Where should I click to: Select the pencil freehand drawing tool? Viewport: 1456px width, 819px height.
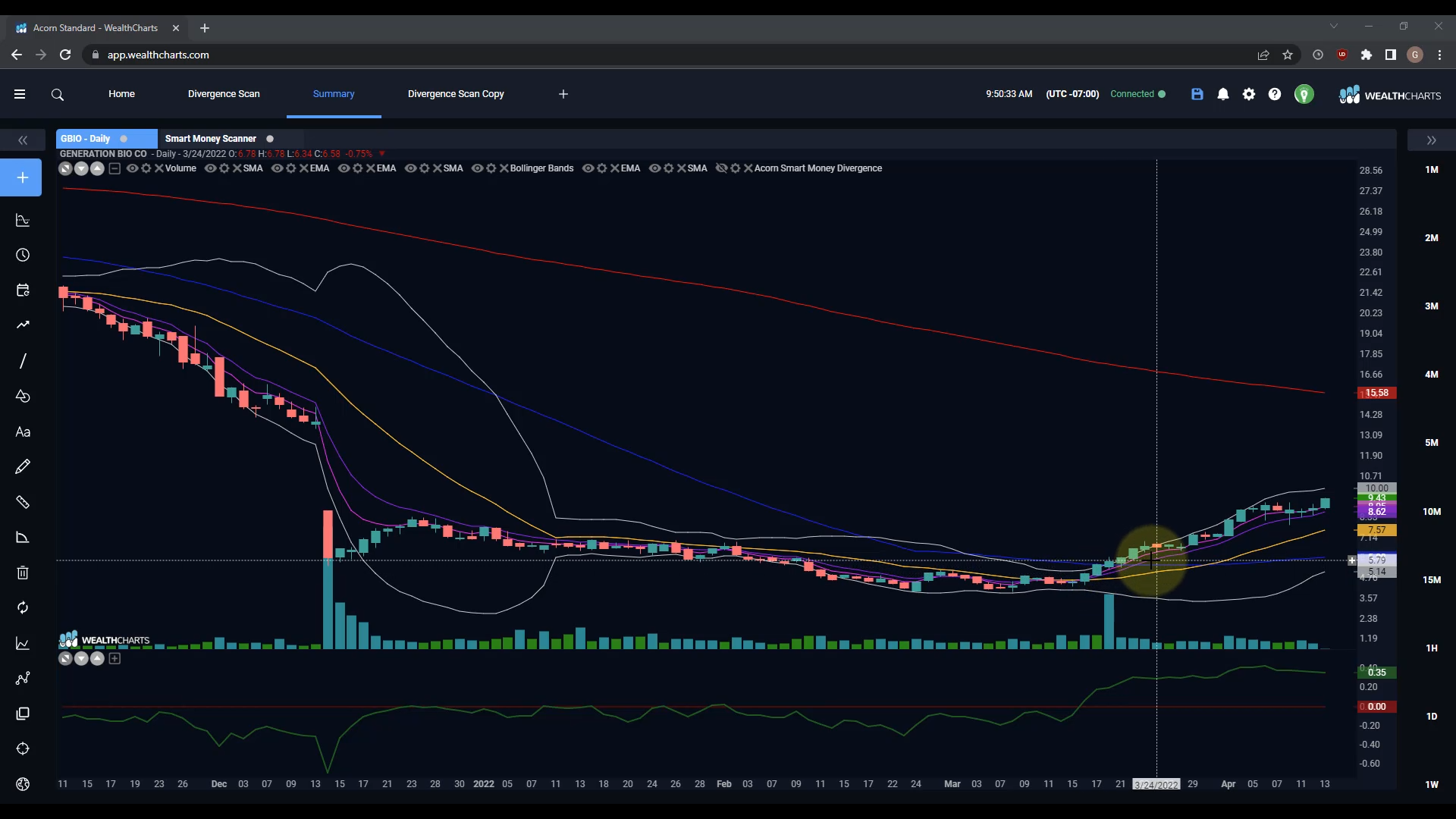pos(23,466)
